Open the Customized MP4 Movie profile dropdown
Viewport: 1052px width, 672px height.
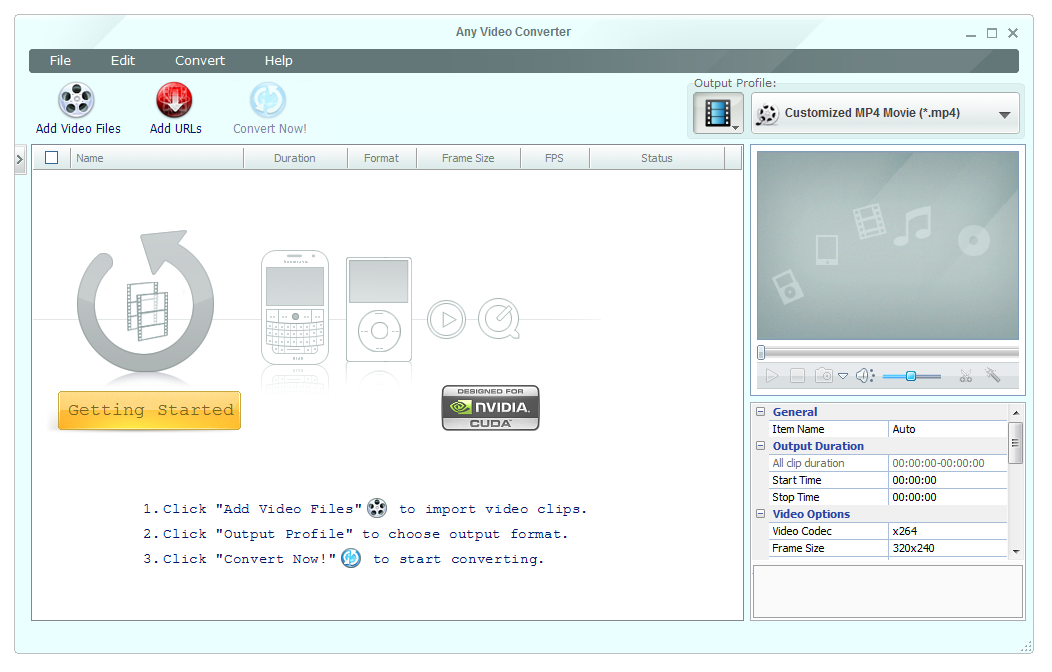(x=886, y=113)
